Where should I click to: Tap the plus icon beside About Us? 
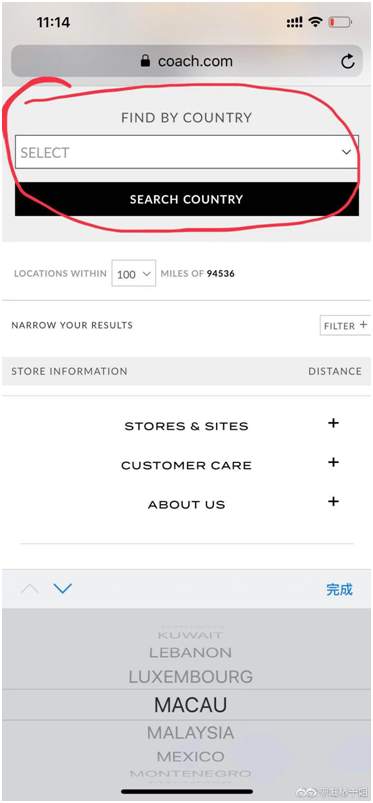333,501
